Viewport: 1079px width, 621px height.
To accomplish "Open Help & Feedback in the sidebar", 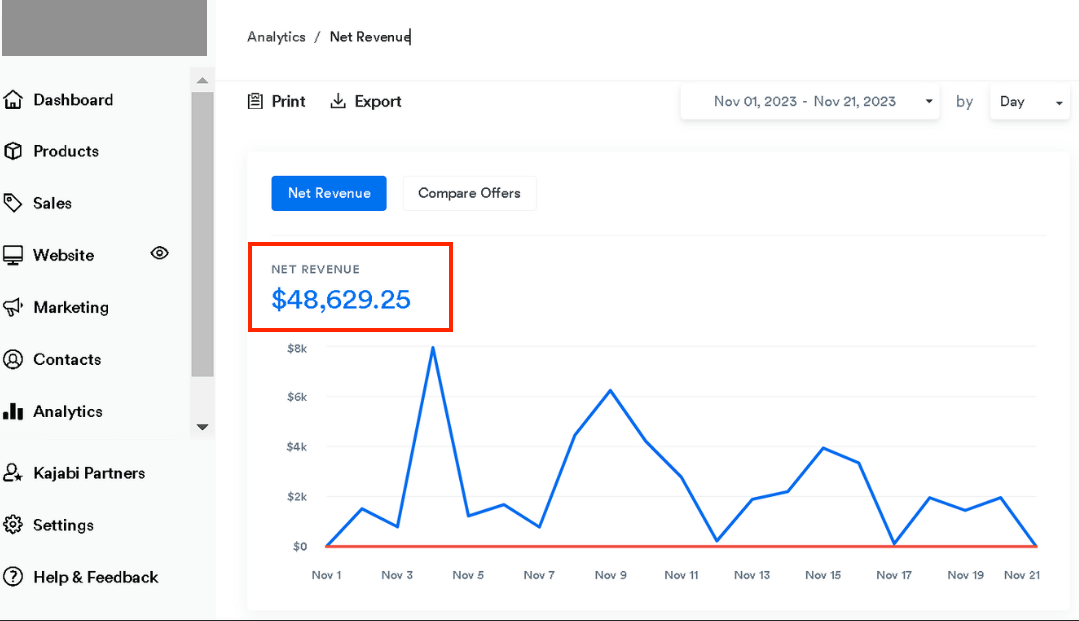I will click(95, 578).
